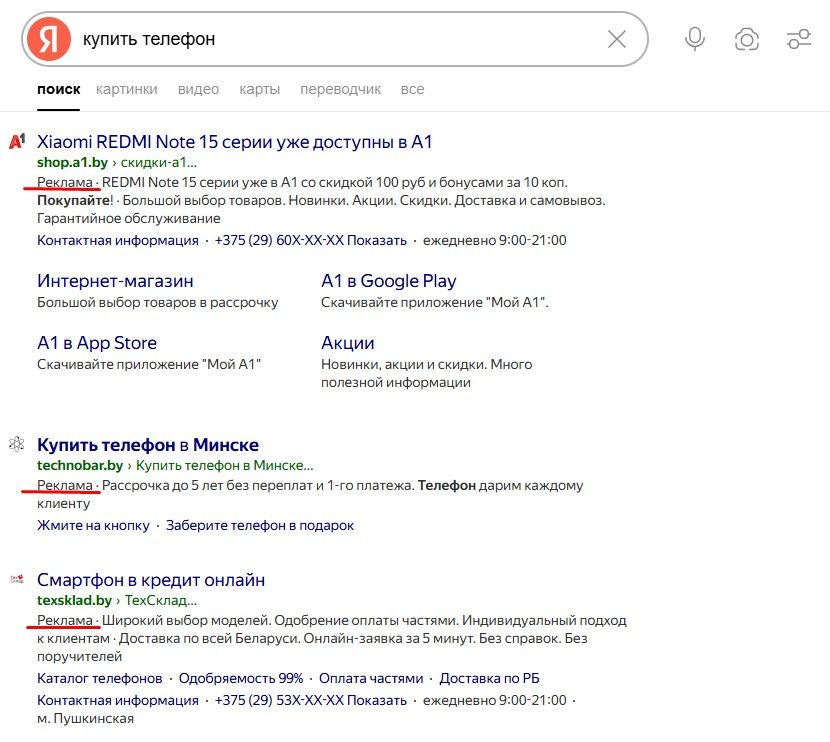The height and width of the screenshot is (742, 830).
Task: Open the переводчик tab
Action: coord(340,89)
